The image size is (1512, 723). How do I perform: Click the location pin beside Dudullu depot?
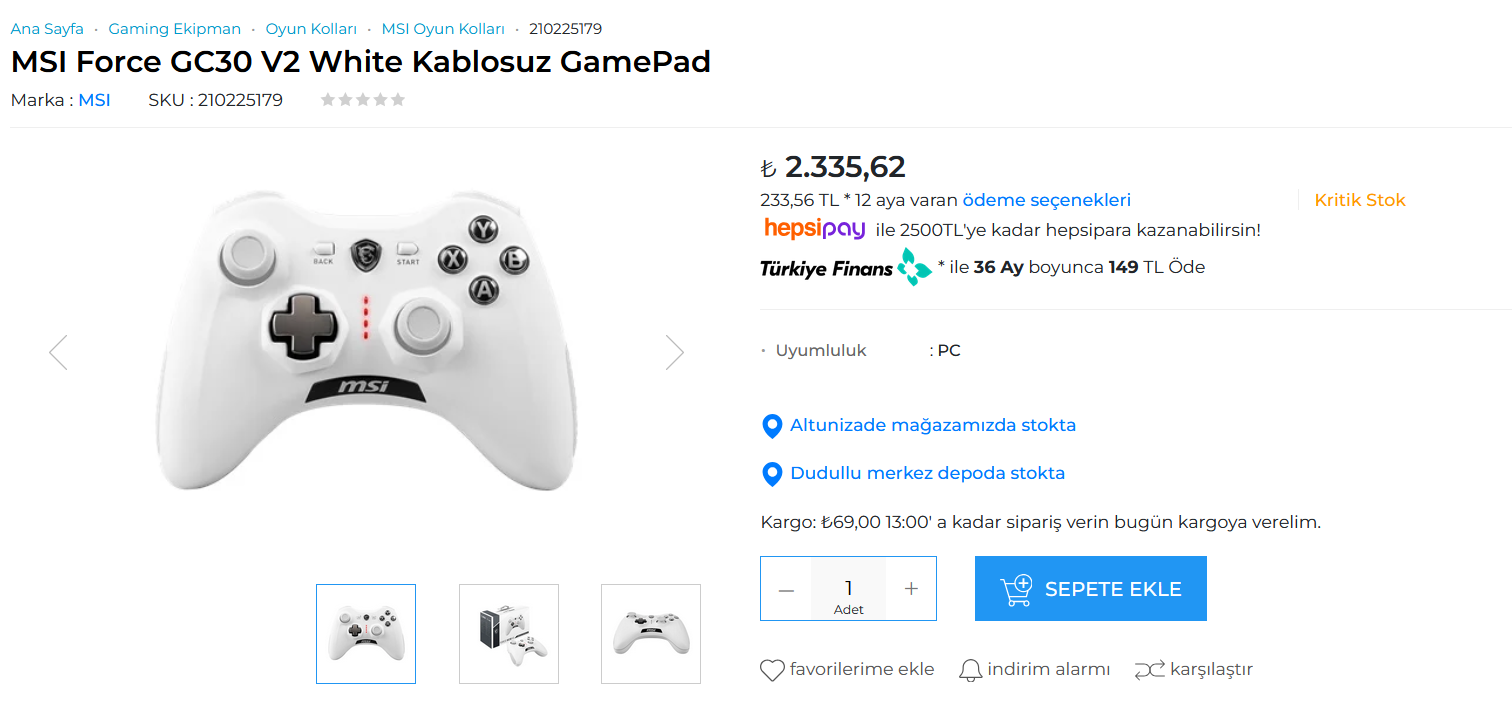[x=772, y=474]
